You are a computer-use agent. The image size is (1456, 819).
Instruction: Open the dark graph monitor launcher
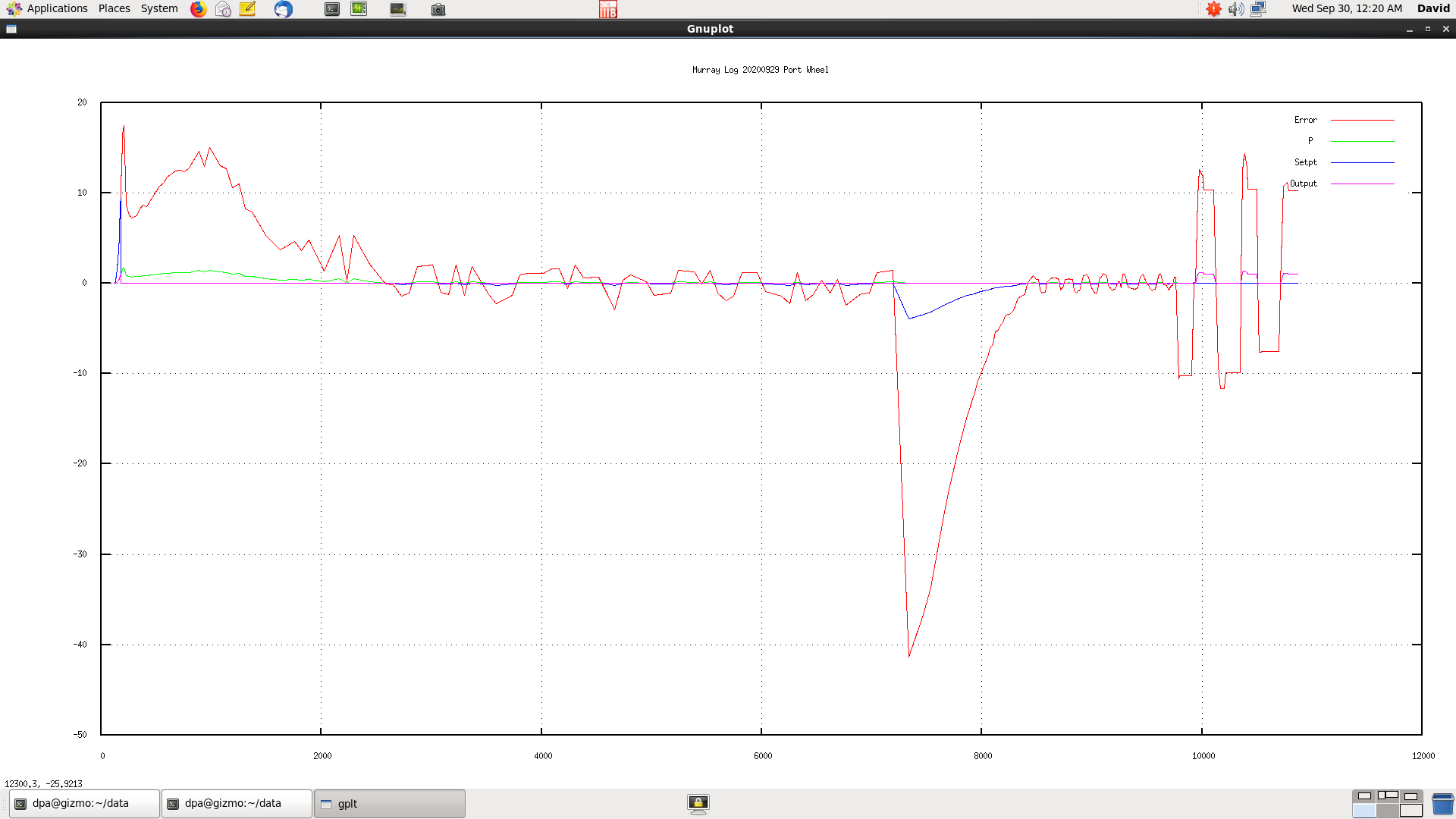[398, 9]
